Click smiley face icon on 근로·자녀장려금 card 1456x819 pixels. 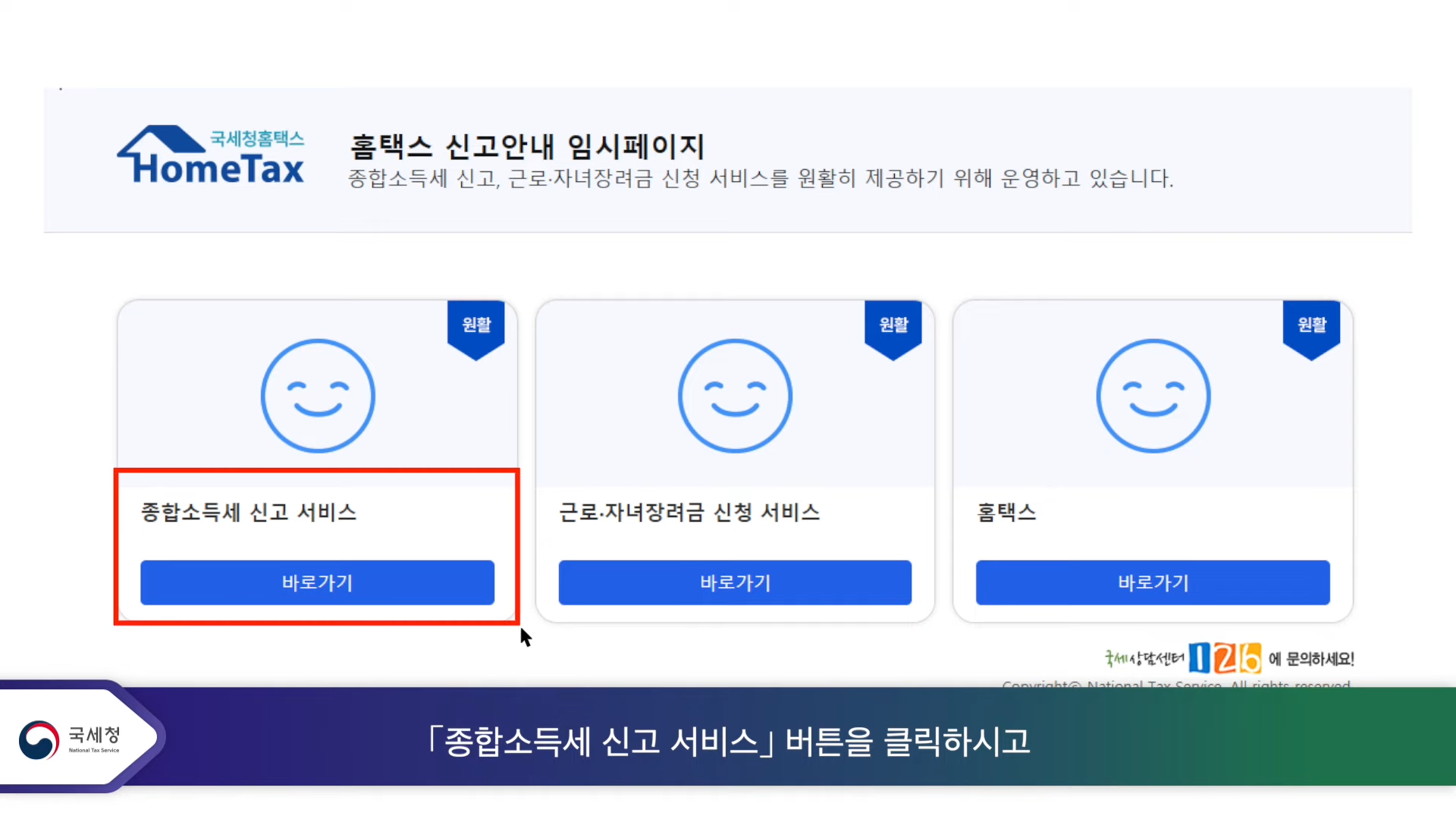[x=735, y=395]
